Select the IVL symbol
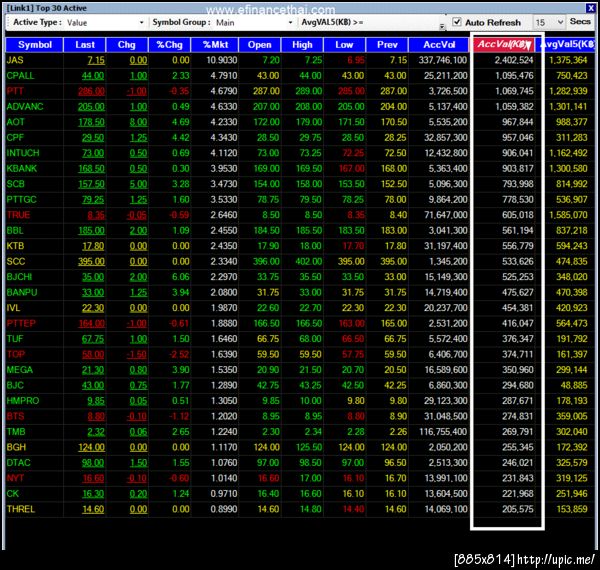Viewport: 600px width, 570px height. (x=13, y=308)
